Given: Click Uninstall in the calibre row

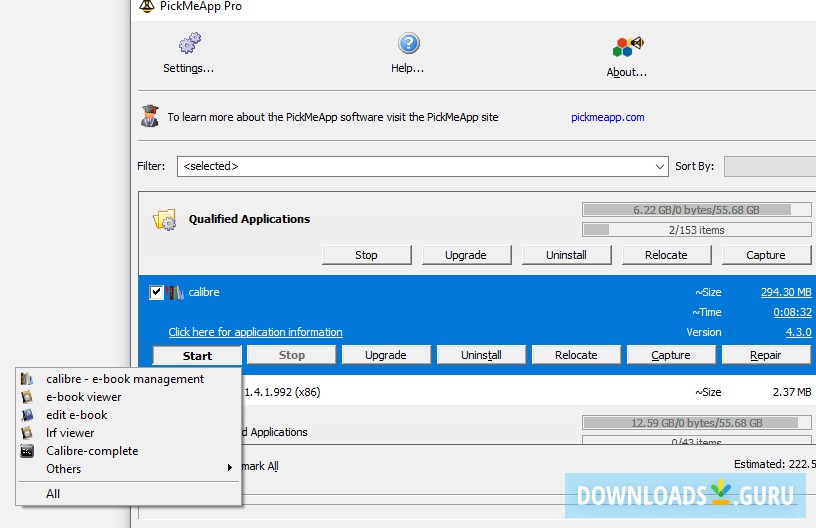Looking at the screenshot, I should click(x=481, y=355).
